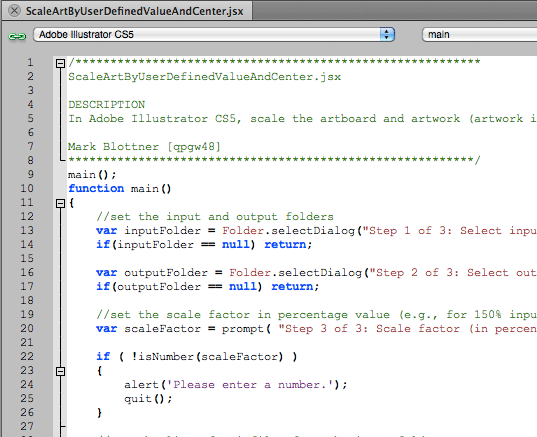Click line number 20 in the gutter

(27, 328)
